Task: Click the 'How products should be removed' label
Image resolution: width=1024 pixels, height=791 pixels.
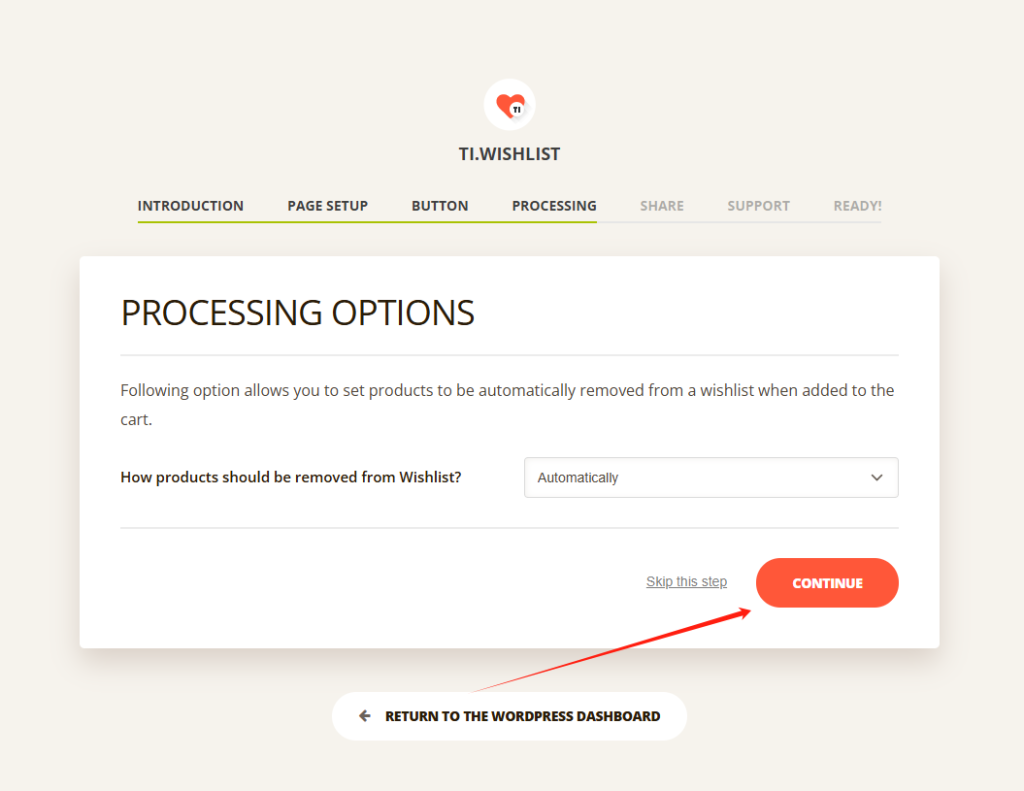Action: tap(290, 477)
